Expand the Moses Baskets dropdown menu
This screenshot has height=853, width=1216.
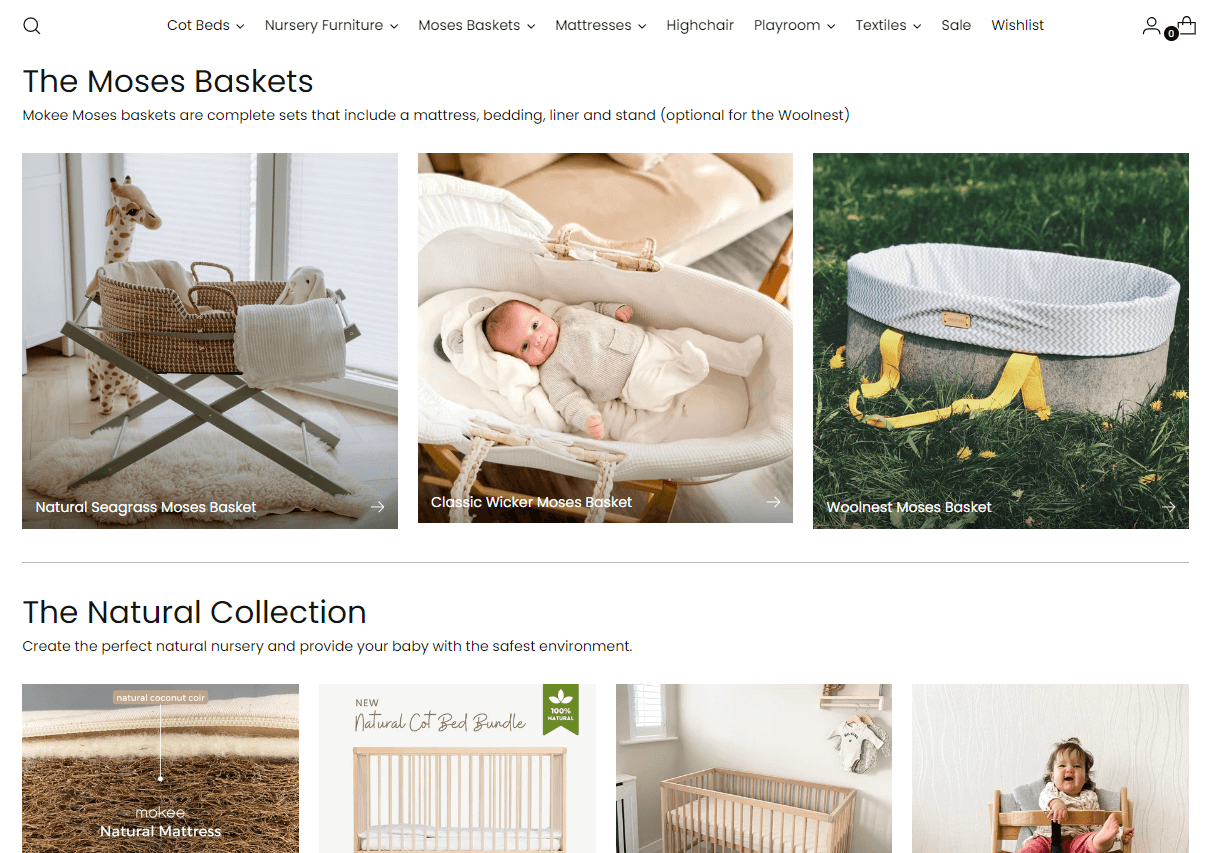(476, 25)
